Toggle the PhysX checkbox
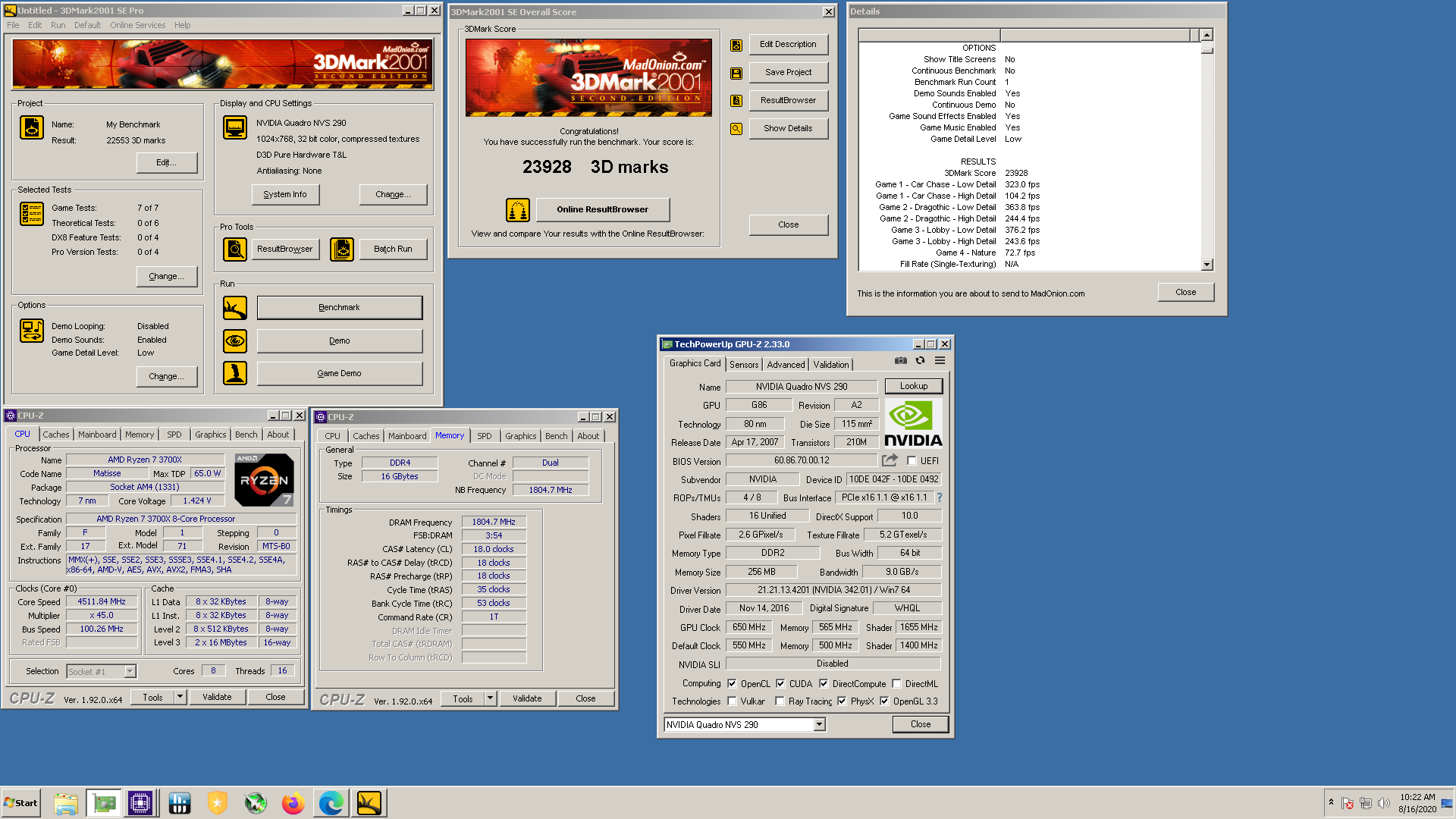The height and width of the screenshot is (819, 1456). [842, 701]
